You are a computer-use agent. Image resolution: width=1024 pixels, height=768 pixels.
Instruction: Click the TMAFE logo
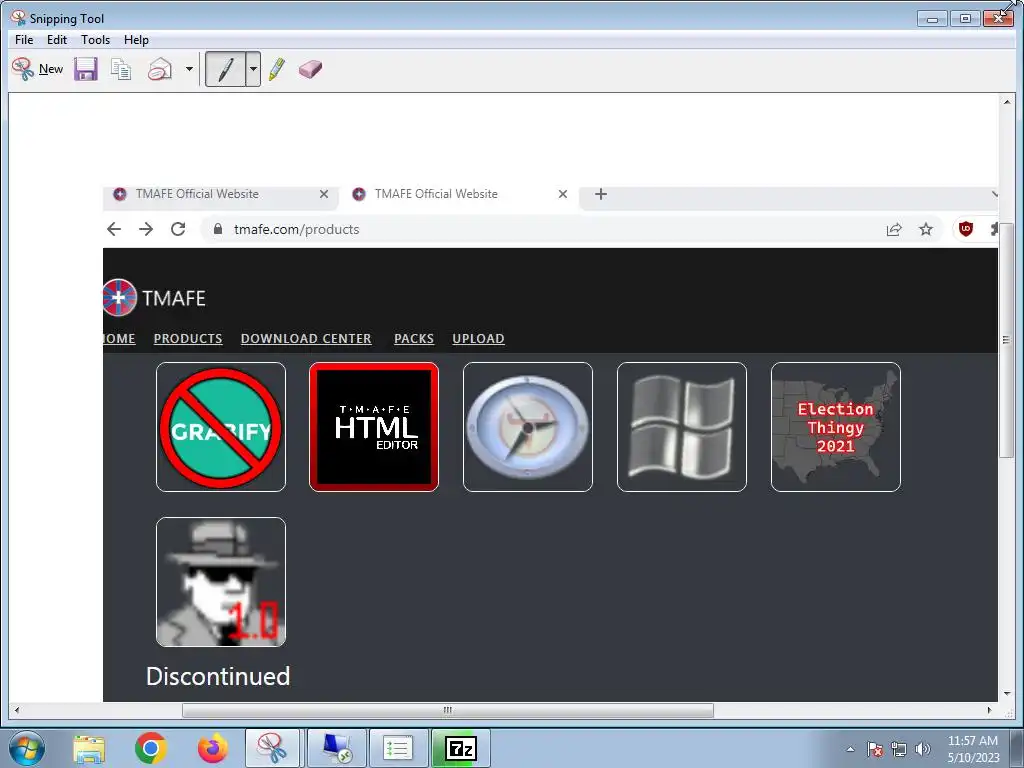pos(155,298)
